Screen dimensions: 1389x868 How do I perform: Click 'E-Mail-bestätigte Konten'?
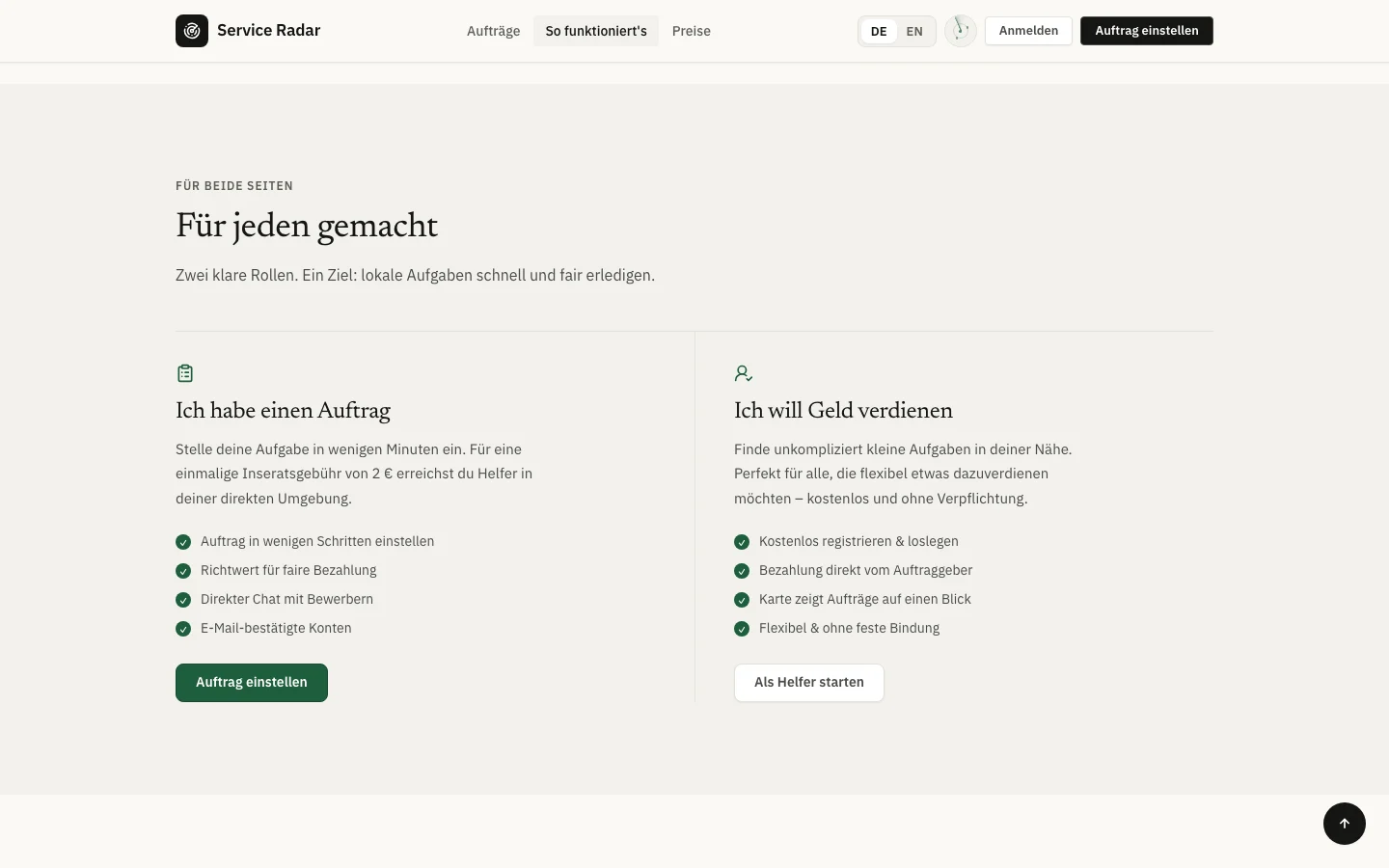(276, 629)
